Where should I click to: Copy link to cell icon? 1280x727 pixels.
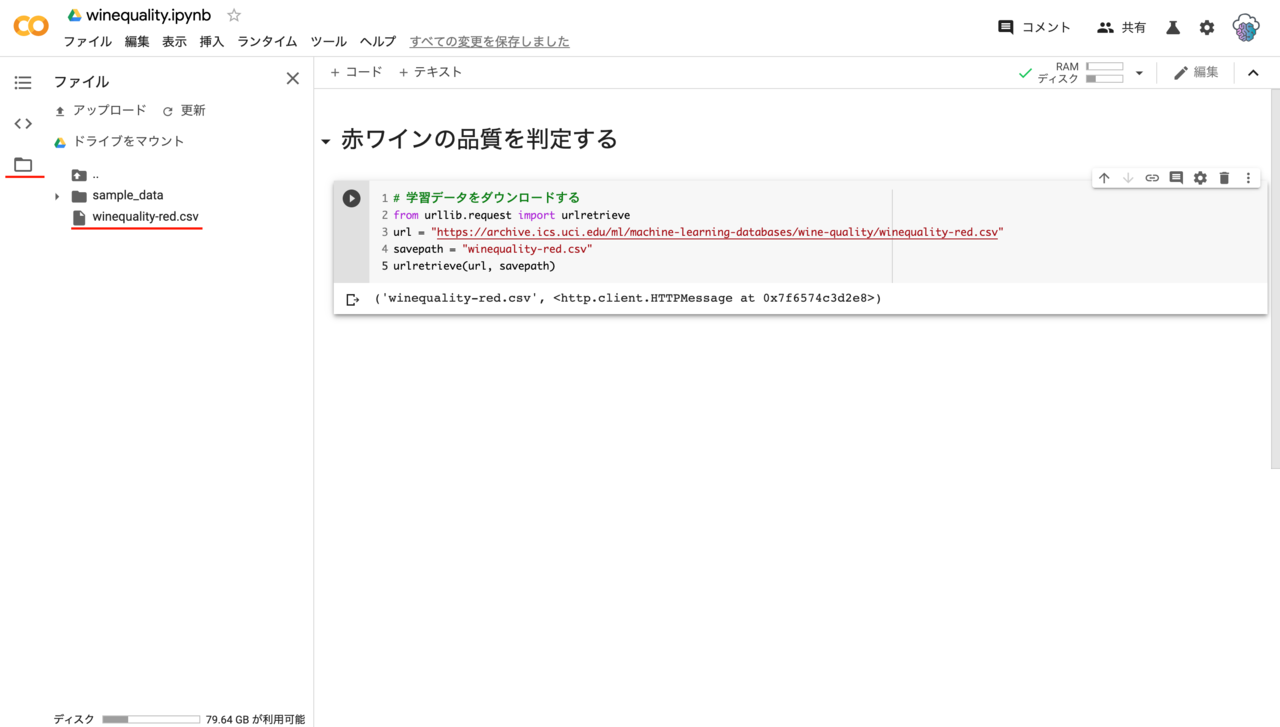[x=1152, y=178]
